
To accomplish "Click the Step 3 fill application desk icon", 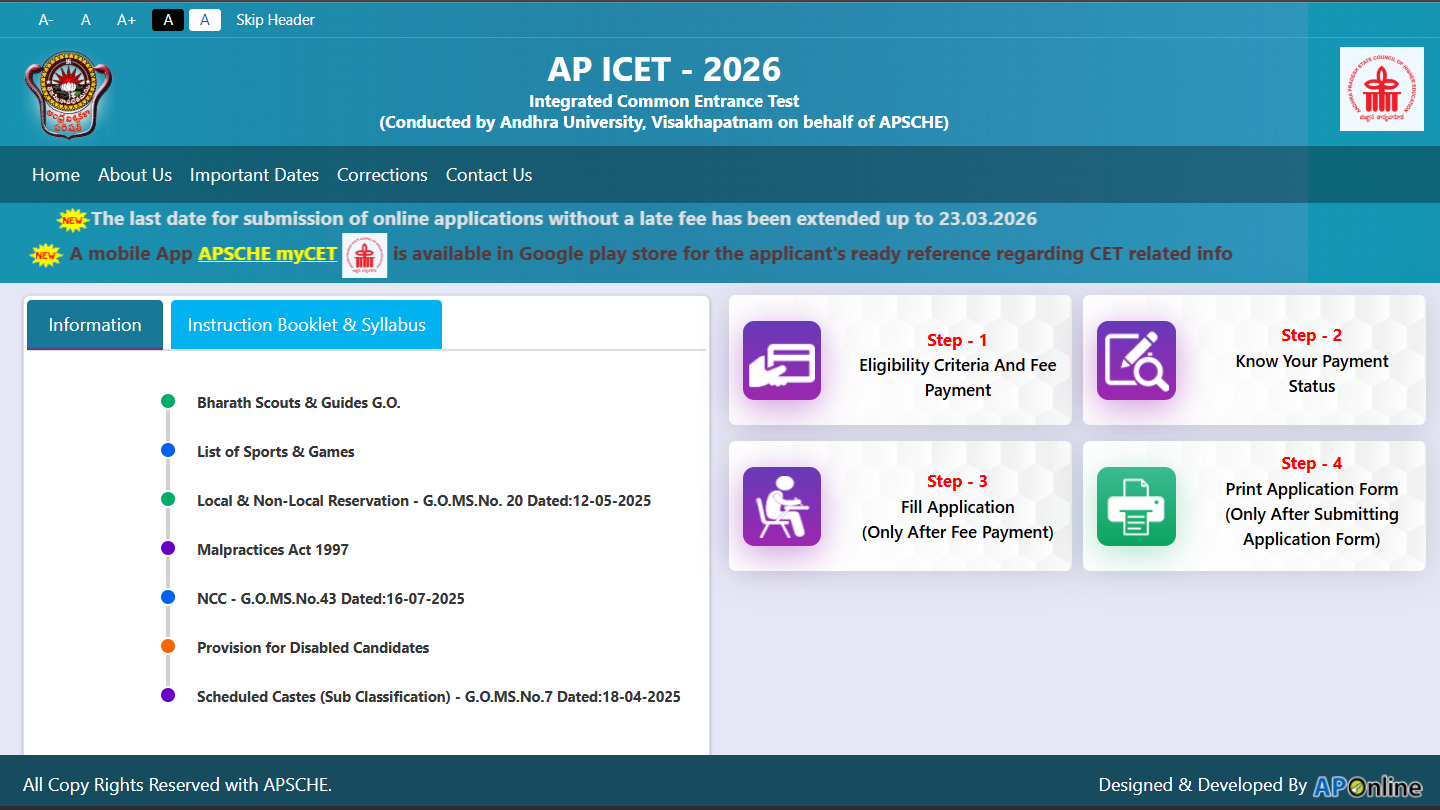I will [782, 506].
